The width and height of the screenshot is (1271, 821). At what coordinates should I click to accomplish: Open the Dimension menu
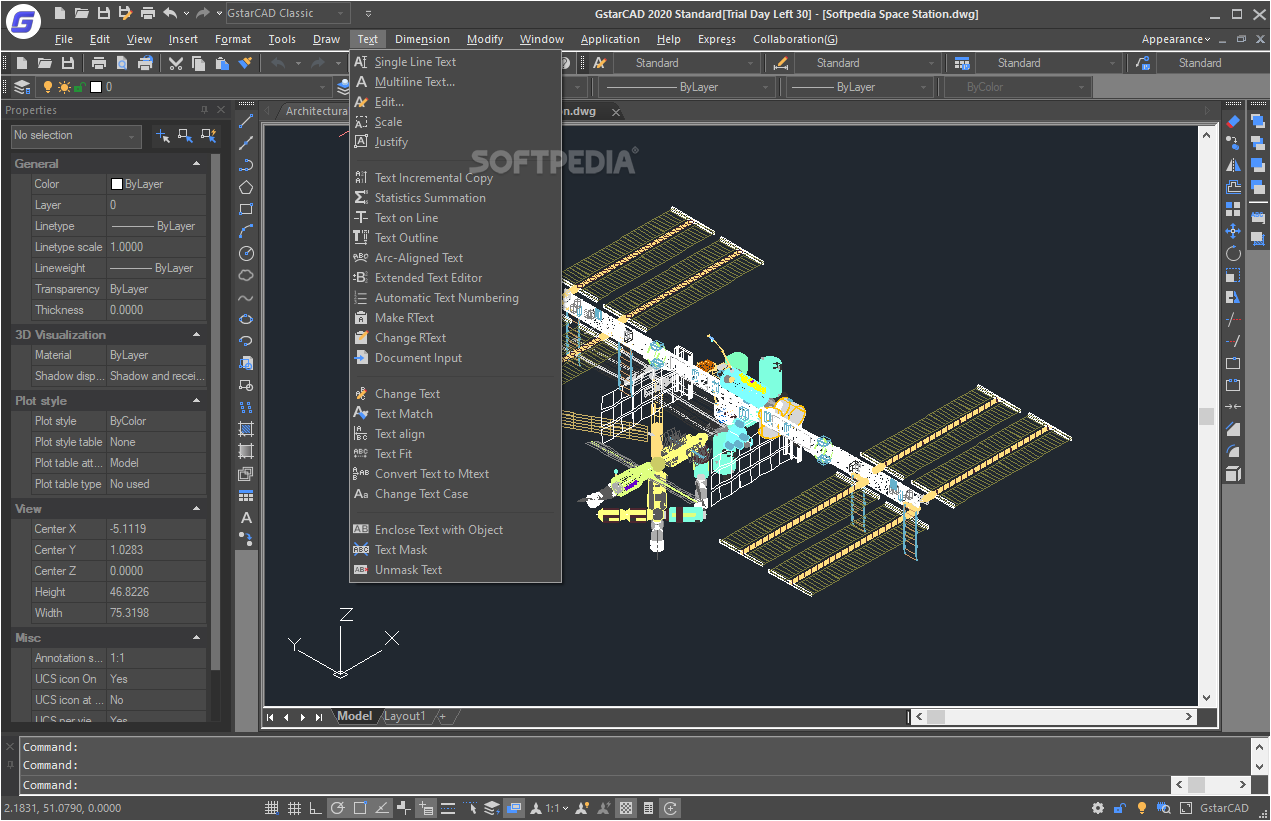pyautogui.click(x=422, y=39)
